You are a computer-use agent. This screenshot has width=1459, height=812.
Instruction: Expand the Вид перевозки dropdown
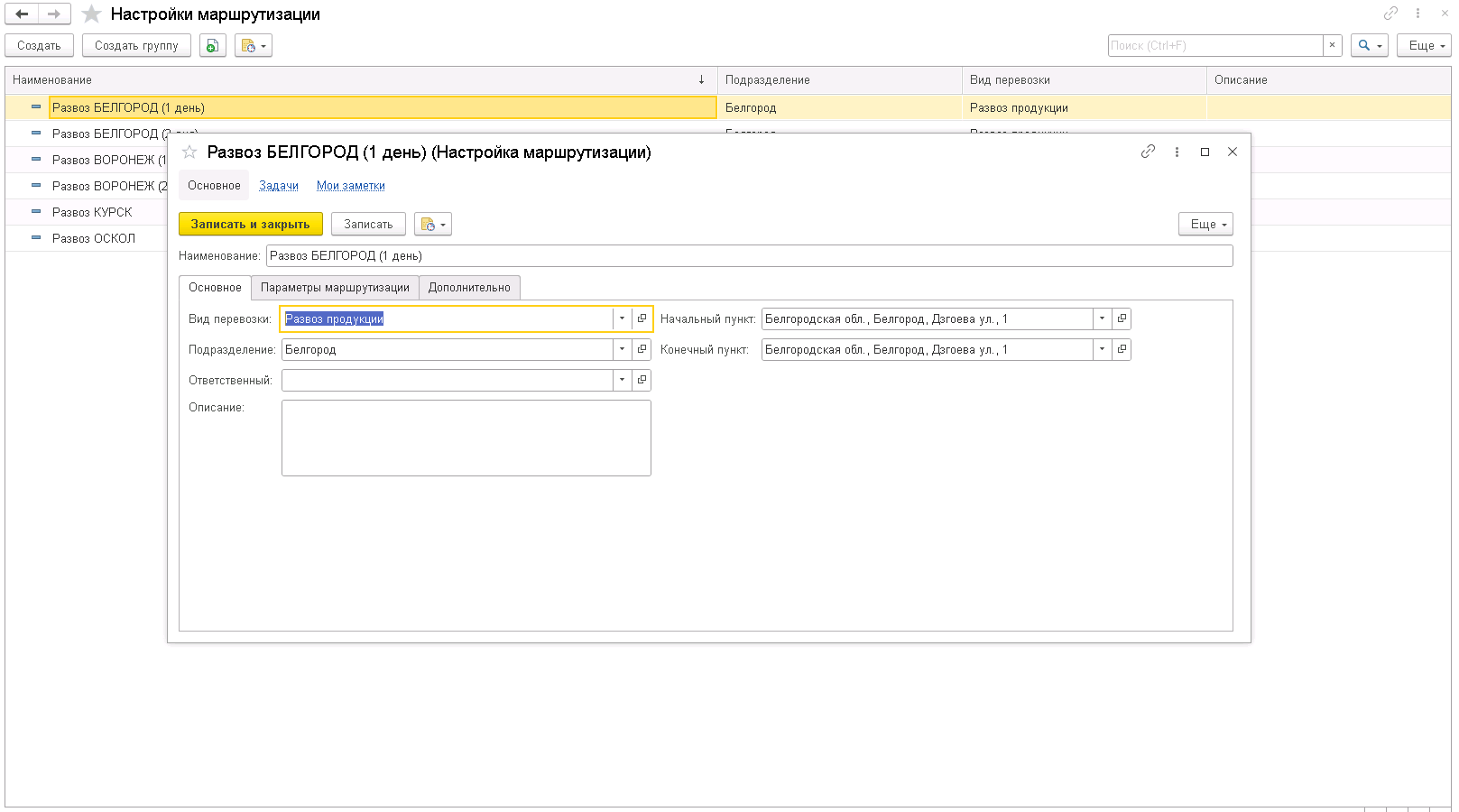(x=622, y=318)
